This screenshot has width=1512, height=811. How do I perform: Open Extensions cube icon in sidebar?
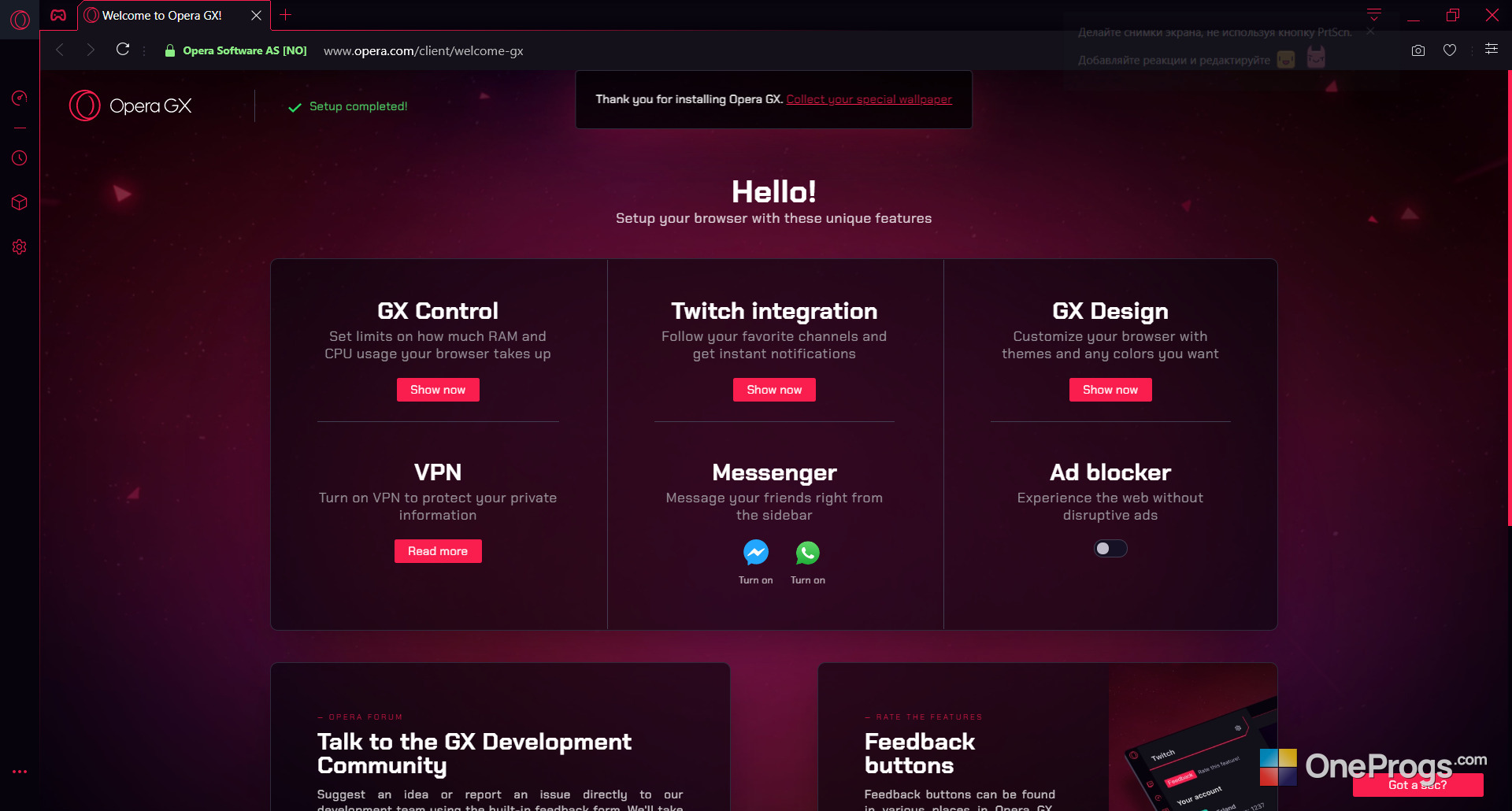pos(20,202)
